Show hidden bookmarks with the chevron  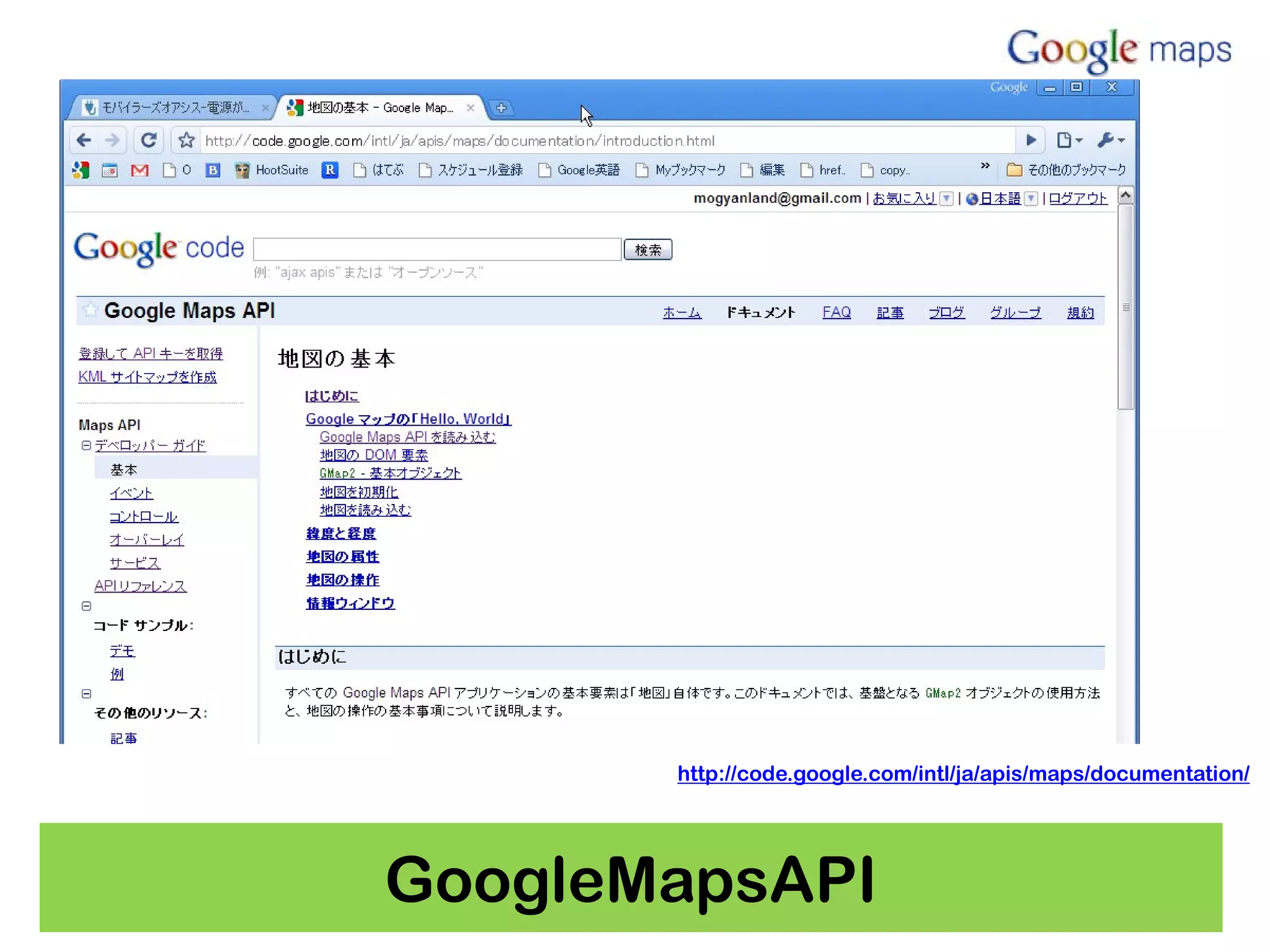pyautogui.click(x=985, y=166)
